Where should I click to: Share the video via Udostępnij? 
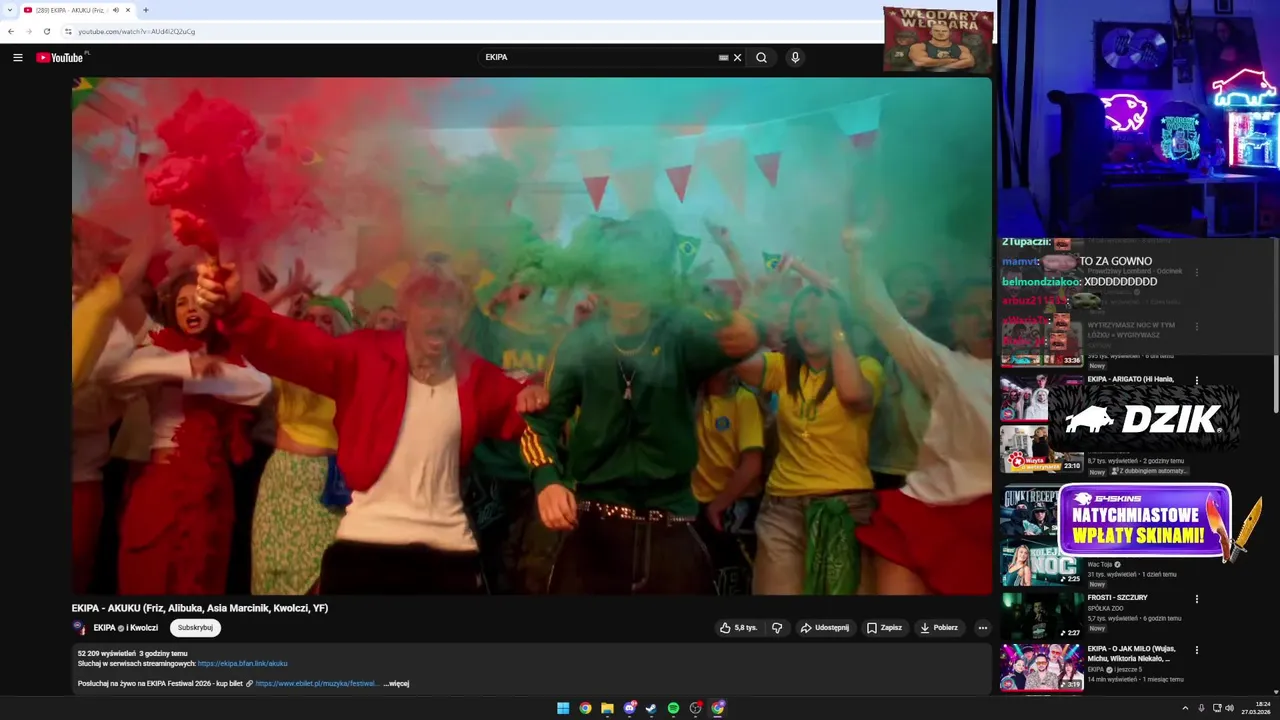pyautogui.click(x=825, y=628)
